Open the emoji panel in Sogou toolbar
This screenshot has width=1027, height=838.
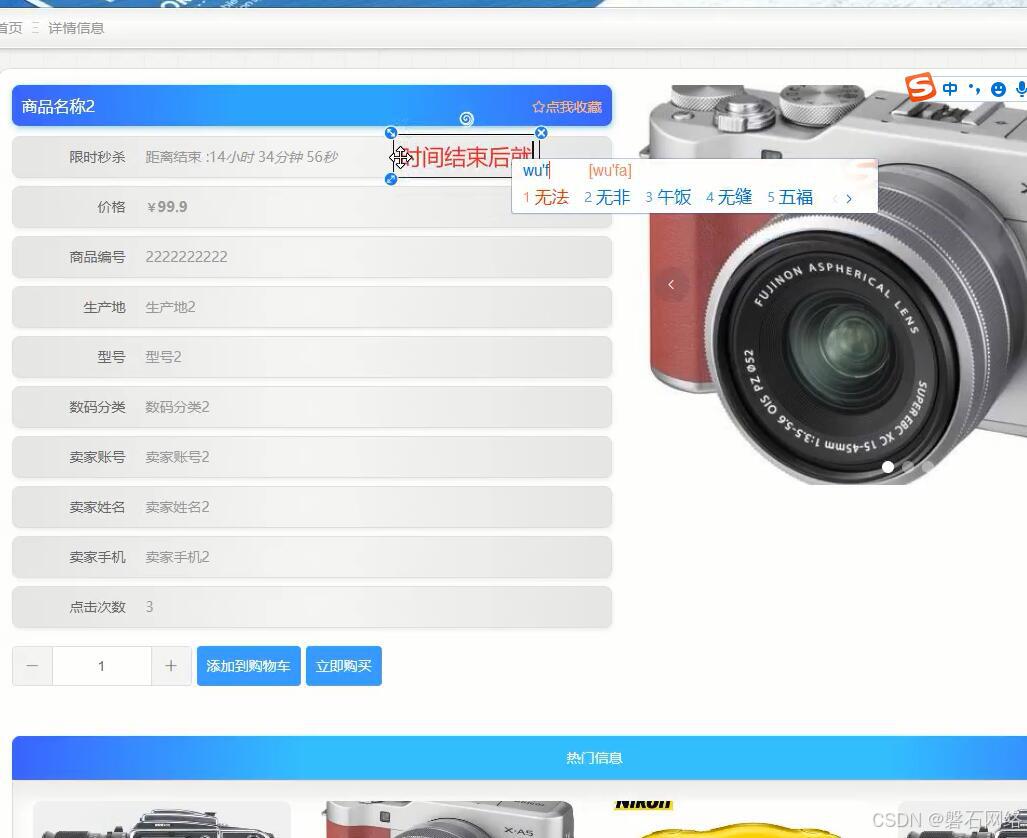998,89
